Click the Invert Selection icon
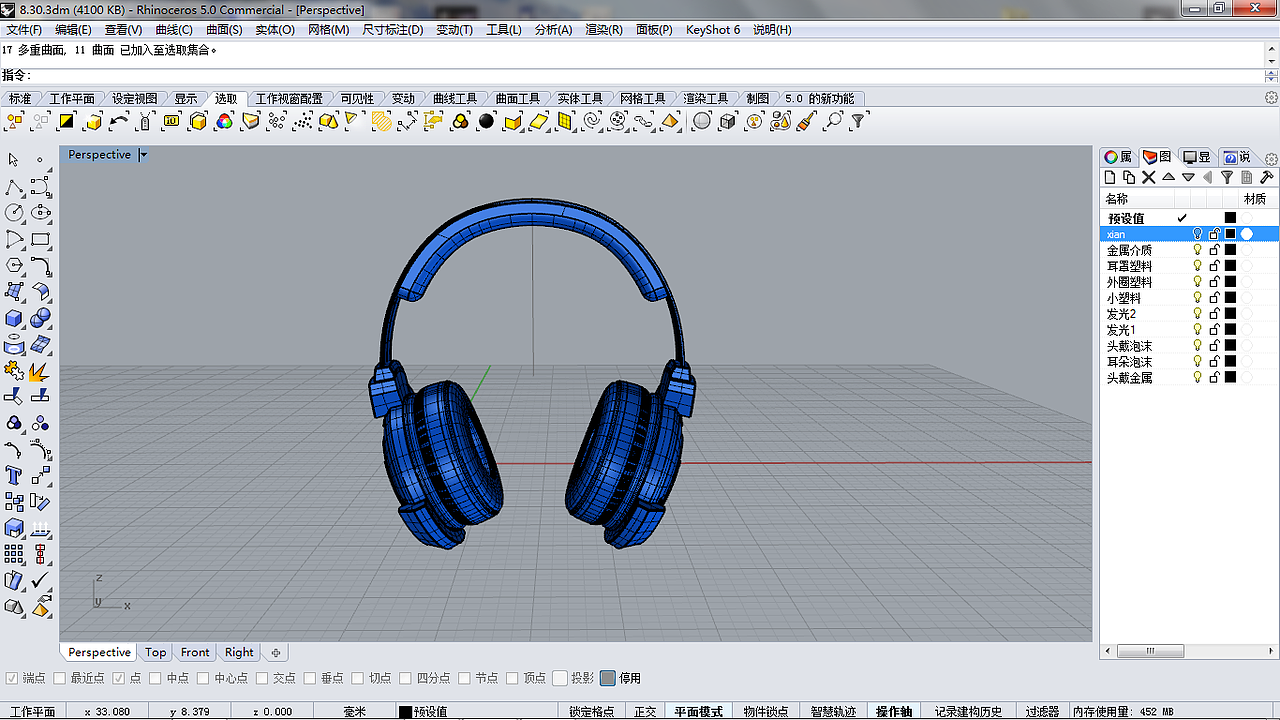This screenshot has width=1280, height=720. tap(67, 121)
